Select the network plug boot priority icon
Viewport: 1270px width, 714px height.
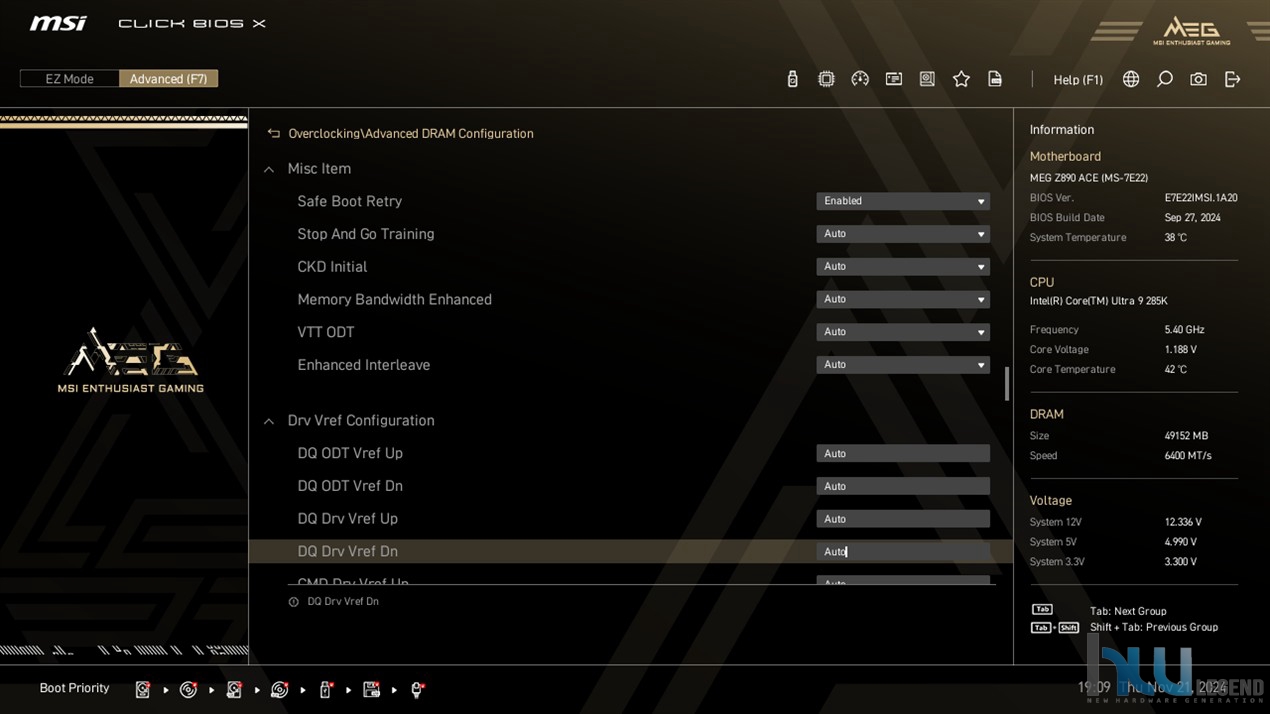(x=418, y=689)
